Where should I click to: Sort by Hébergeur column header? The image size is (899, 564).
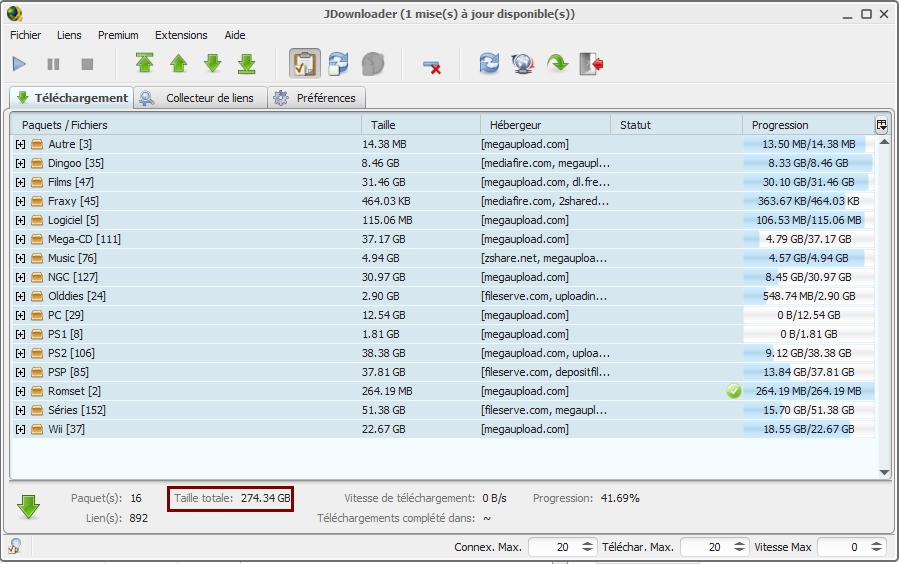click(x=545, y=125)
